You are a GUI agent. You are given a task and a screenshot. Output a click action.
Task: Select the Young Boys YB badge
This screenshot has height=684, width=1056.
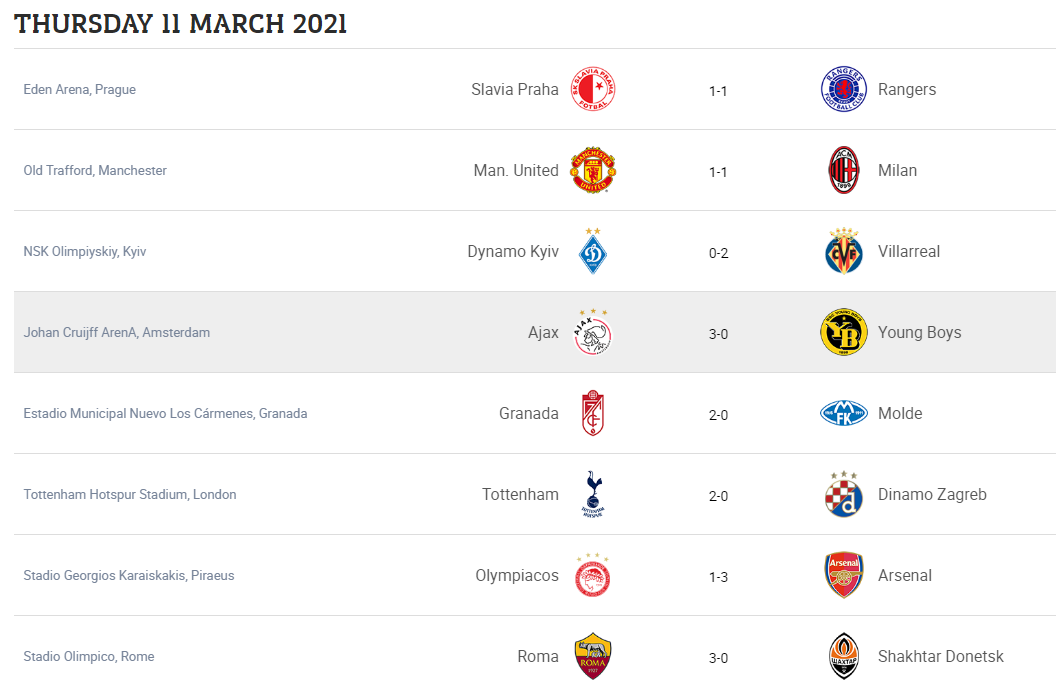(844, 333)
